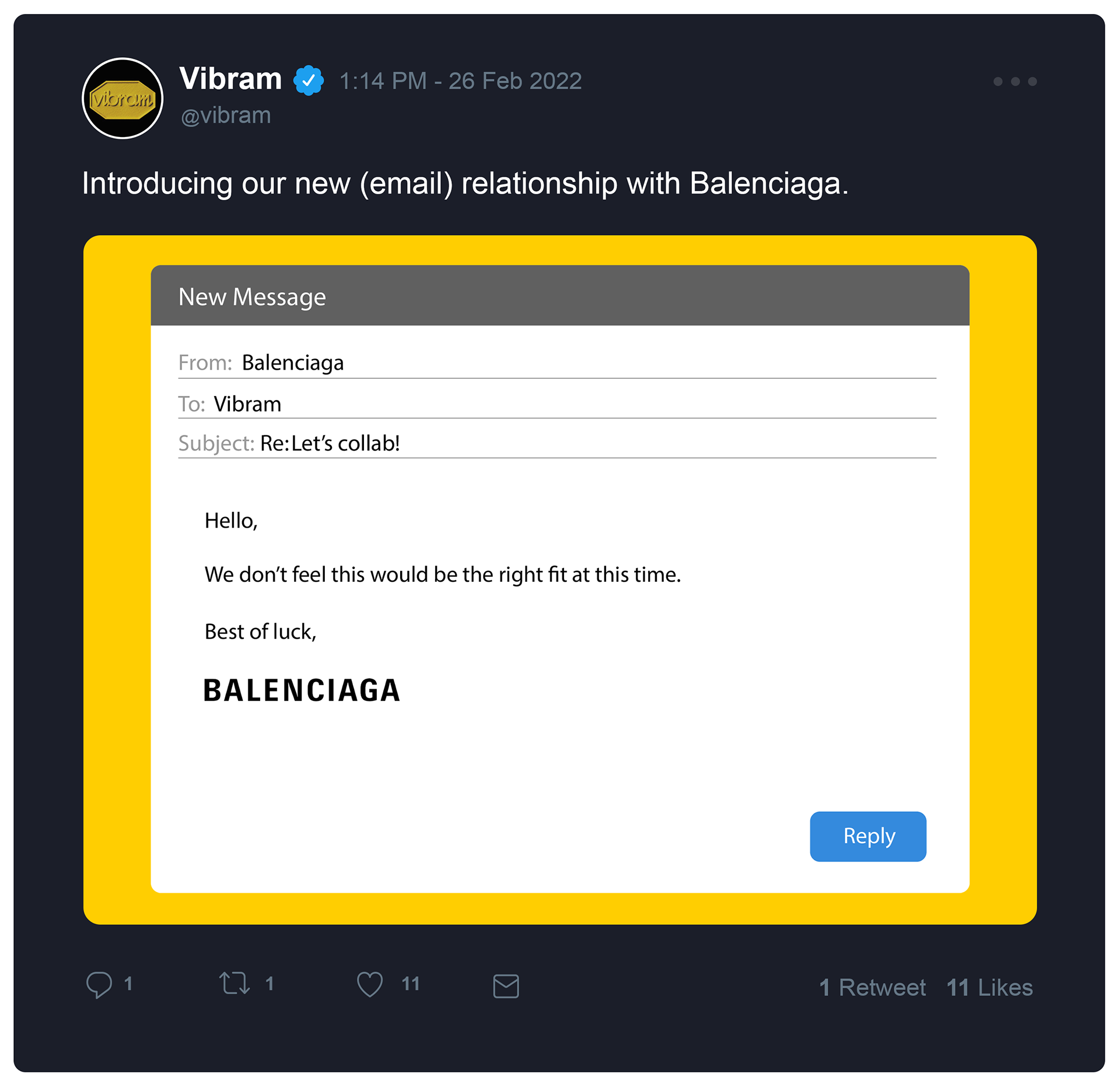Share tweet via envelope message icon
The image size is (1120, 1088).
506,986
